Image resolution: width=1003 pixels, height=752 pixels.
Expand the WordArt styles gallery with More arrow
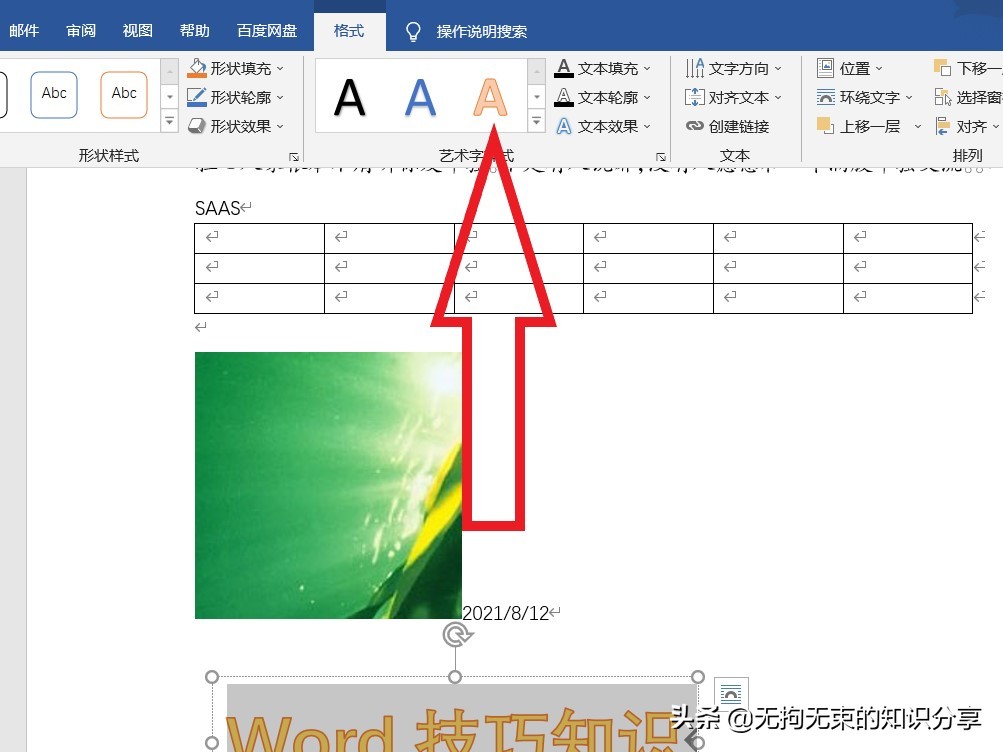point(536,120)
